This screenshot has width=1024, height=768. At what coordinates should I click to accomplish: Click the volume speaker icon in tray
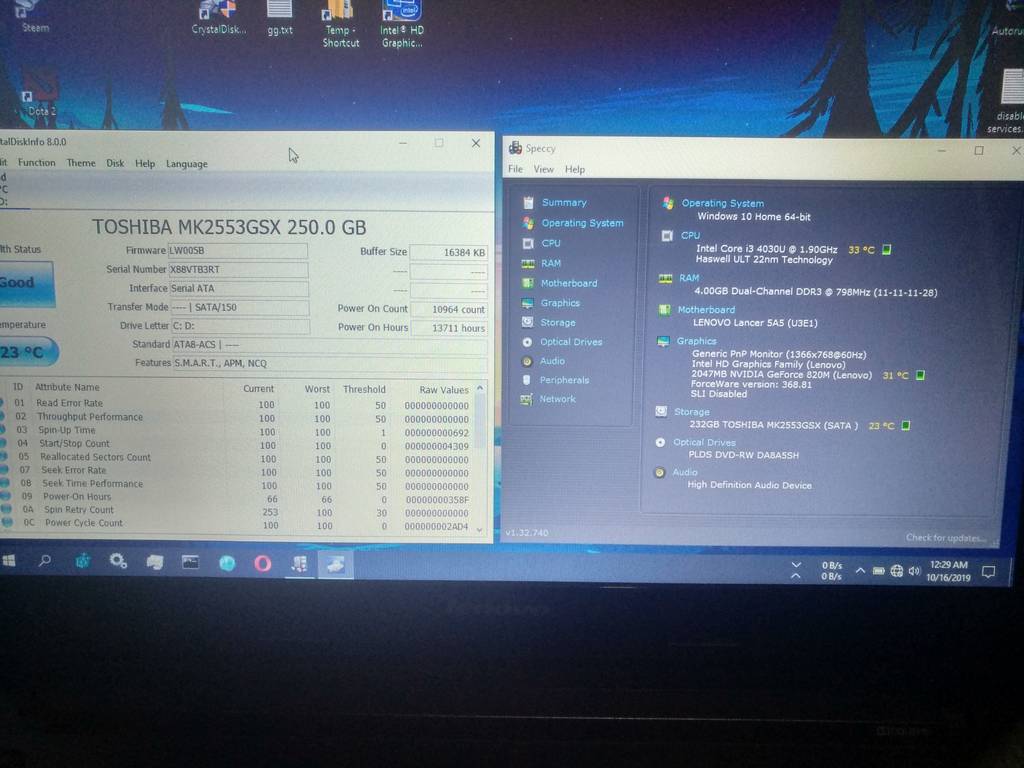(x=914, y=571)
